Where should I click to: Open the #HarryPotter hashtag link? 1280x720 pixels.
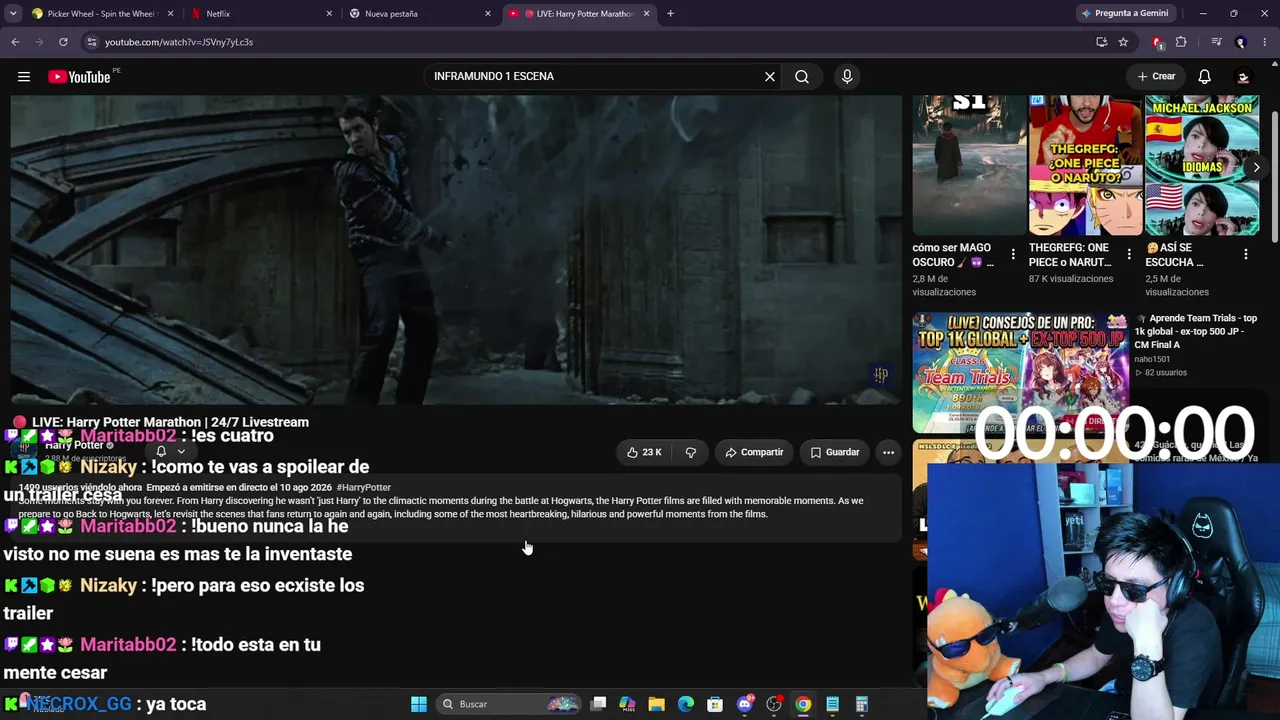pyautogui.click(x=364, y=488)
